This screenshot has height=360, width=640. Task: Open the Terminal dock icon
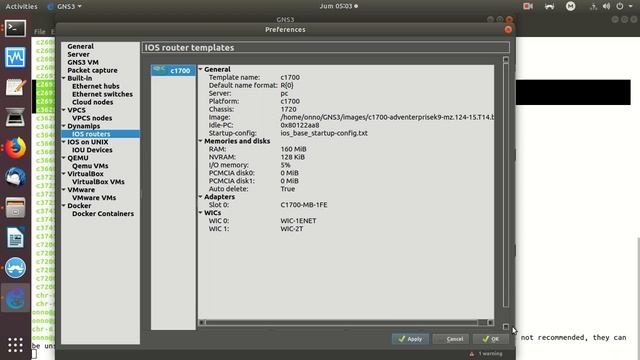[x=15, y=29]
